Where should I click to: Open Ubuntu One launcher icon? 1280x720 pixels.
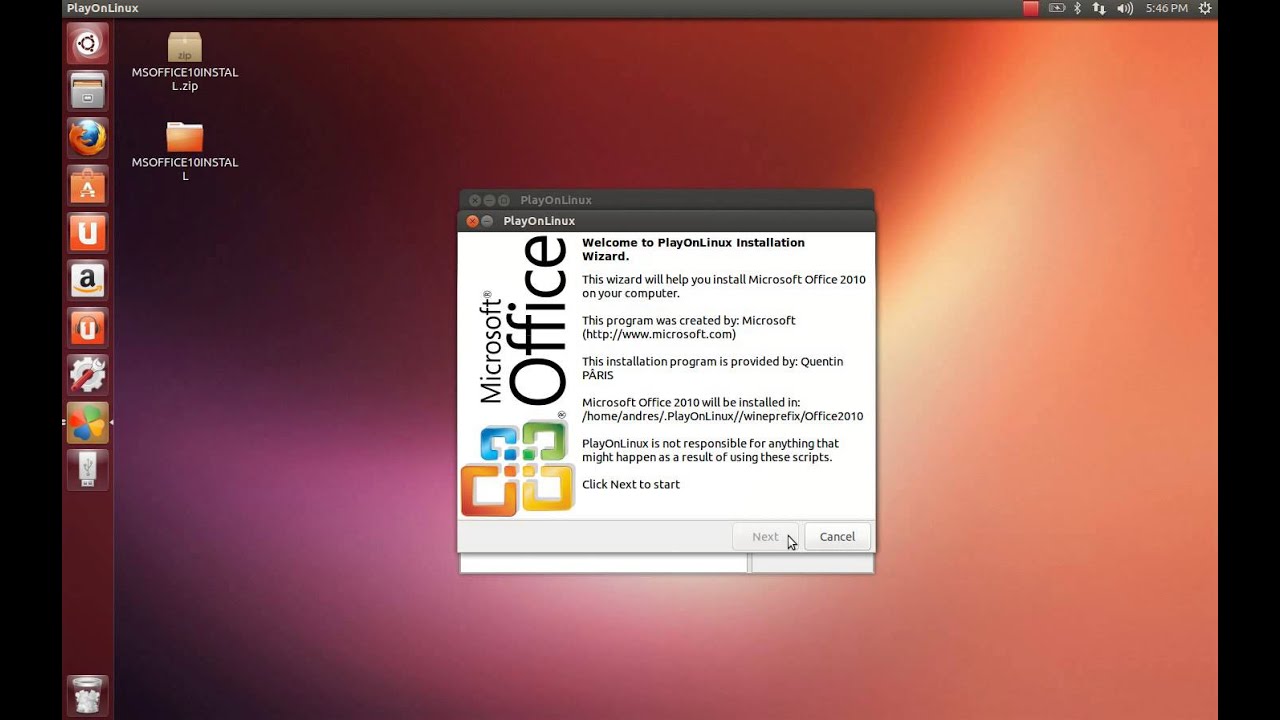tap(87, 233)
